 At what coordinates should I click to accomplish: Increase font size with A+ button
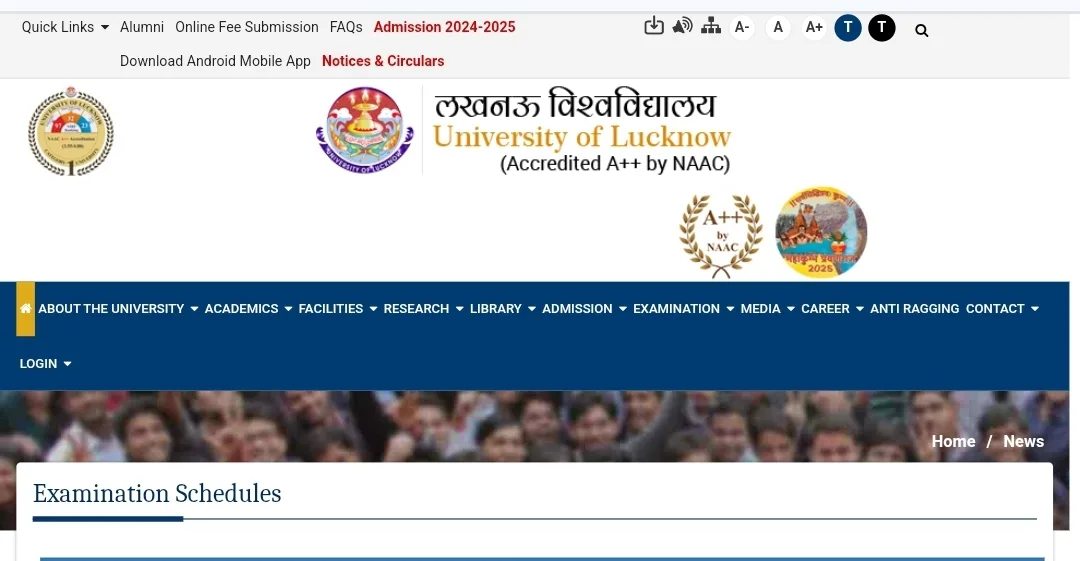(x=814, y=28)
